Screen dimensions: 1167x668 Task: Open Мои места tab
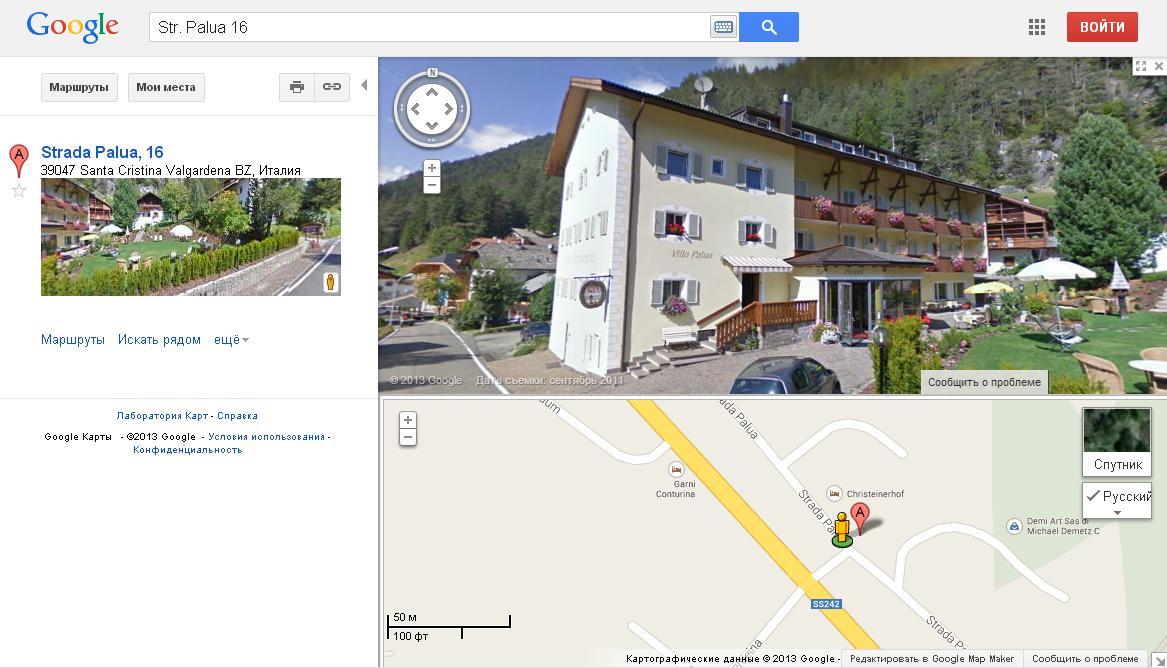[x=166, y=87]
